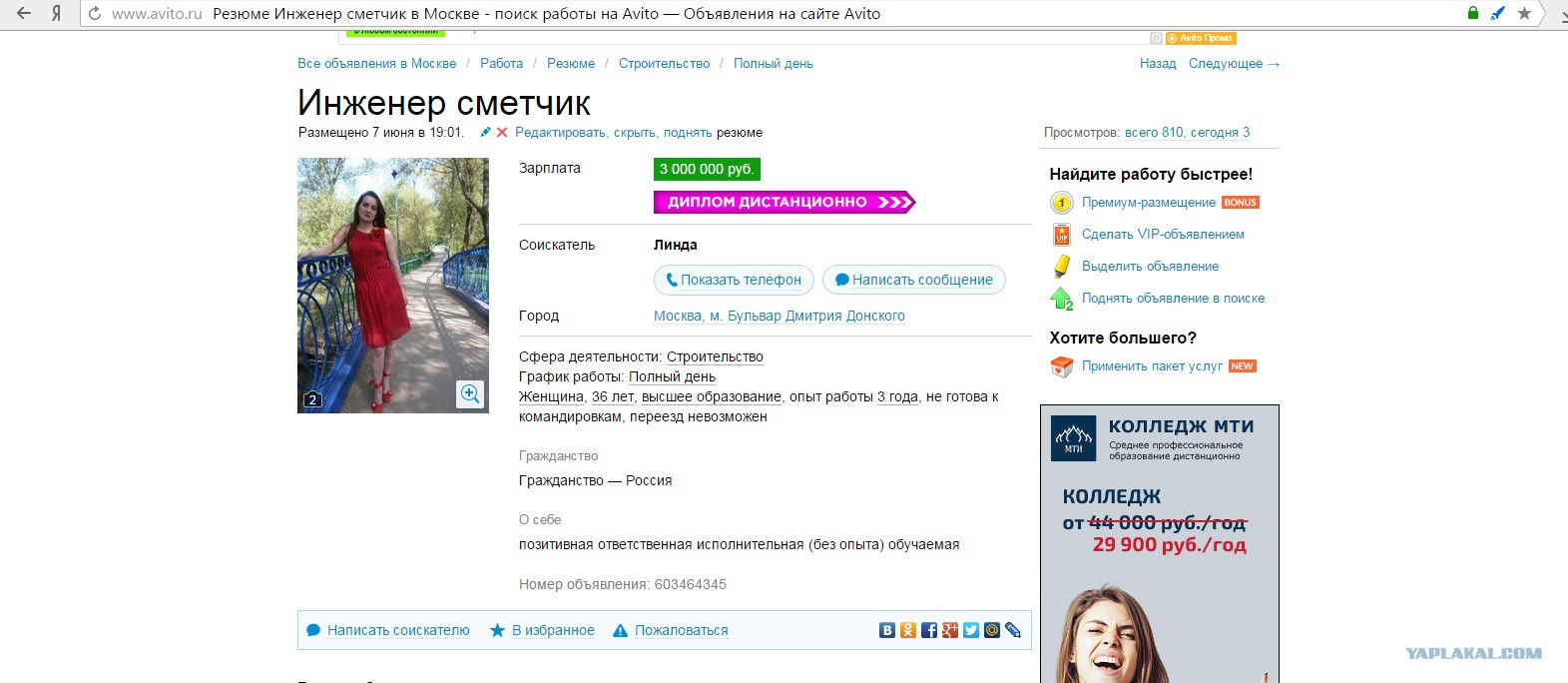Reload the page with the refresh icon
The height and width of the screenshot is (683, 1568).
pos(95,14)
